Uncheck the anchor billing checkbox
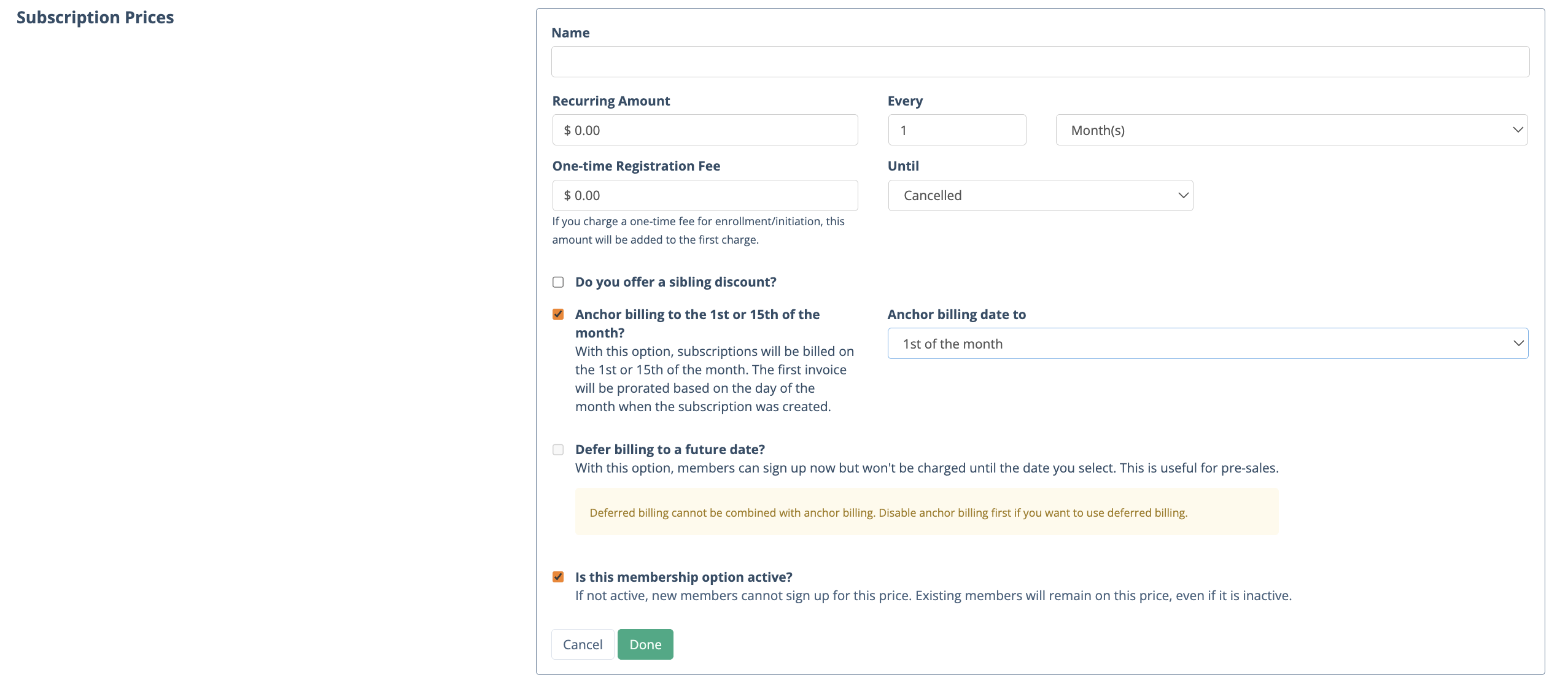Image resolution: width=1568 pixels, height=691 pixels. tap(557, 314)
